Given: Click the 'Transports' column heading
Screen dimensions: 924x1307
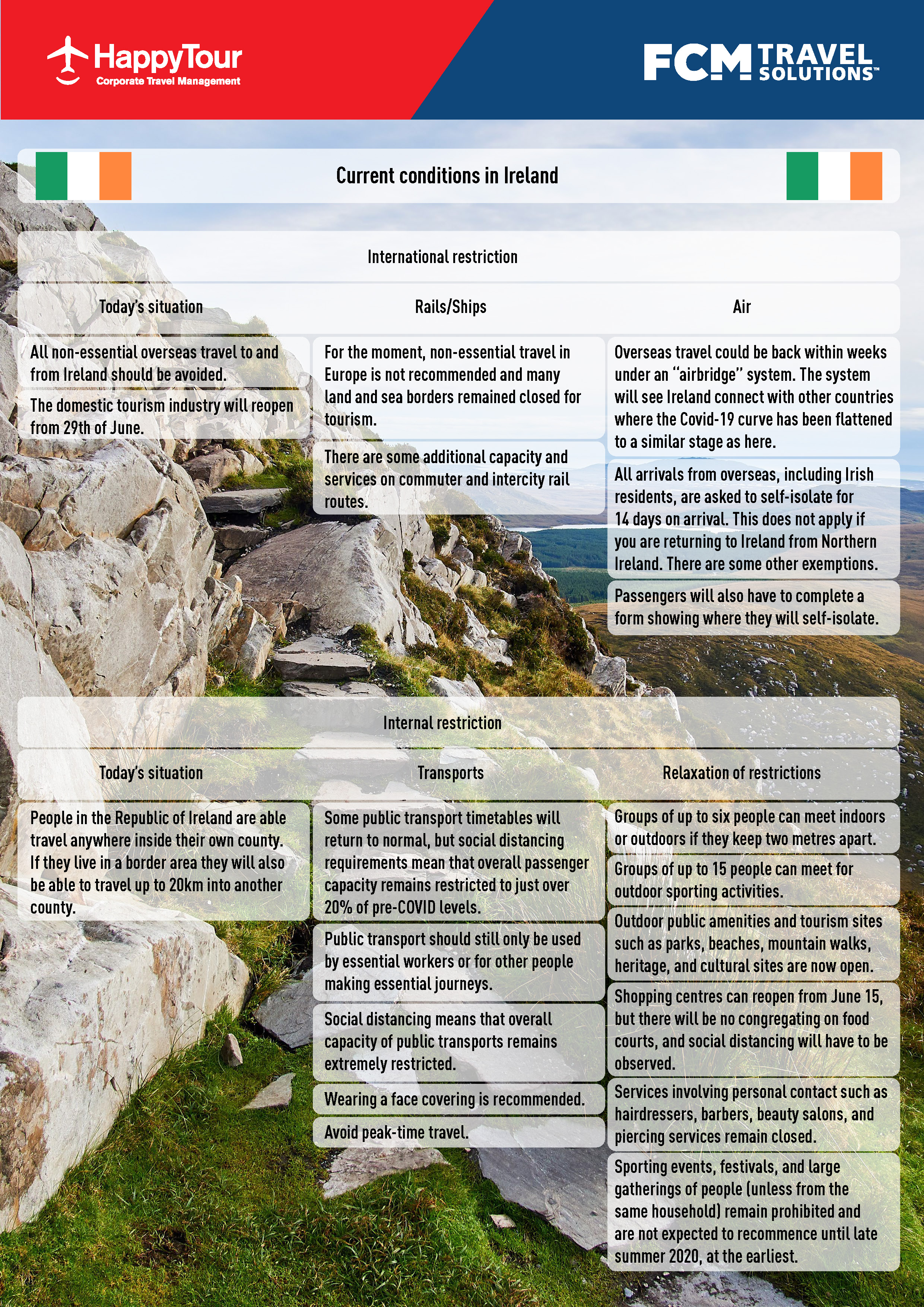Looking at the screenshot, I should tap(451, 772).
